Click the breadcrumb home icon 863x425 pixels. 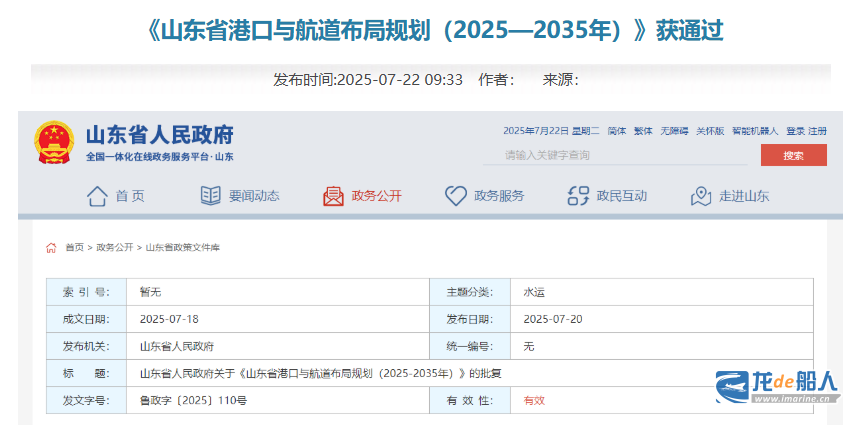coord(51,247)
